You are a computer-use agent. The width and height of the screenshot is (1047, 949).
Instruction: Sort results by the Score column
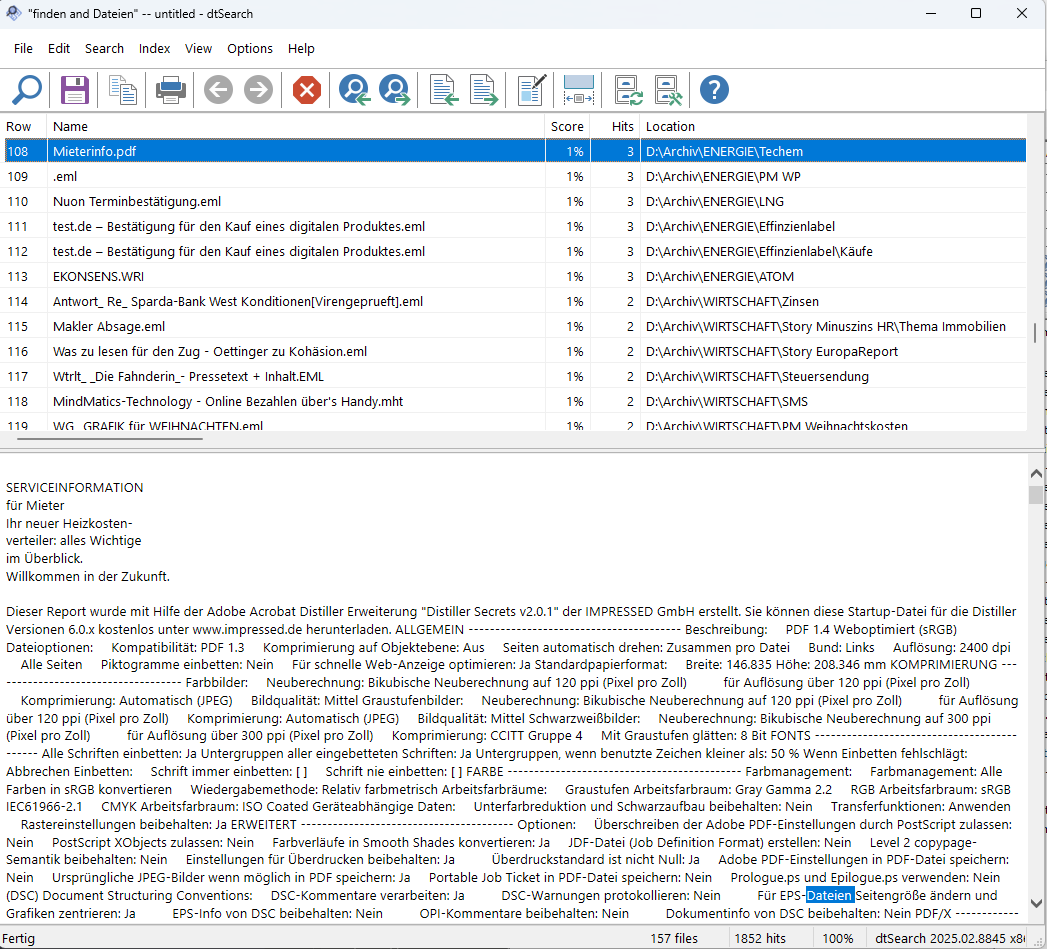point(567,126)
